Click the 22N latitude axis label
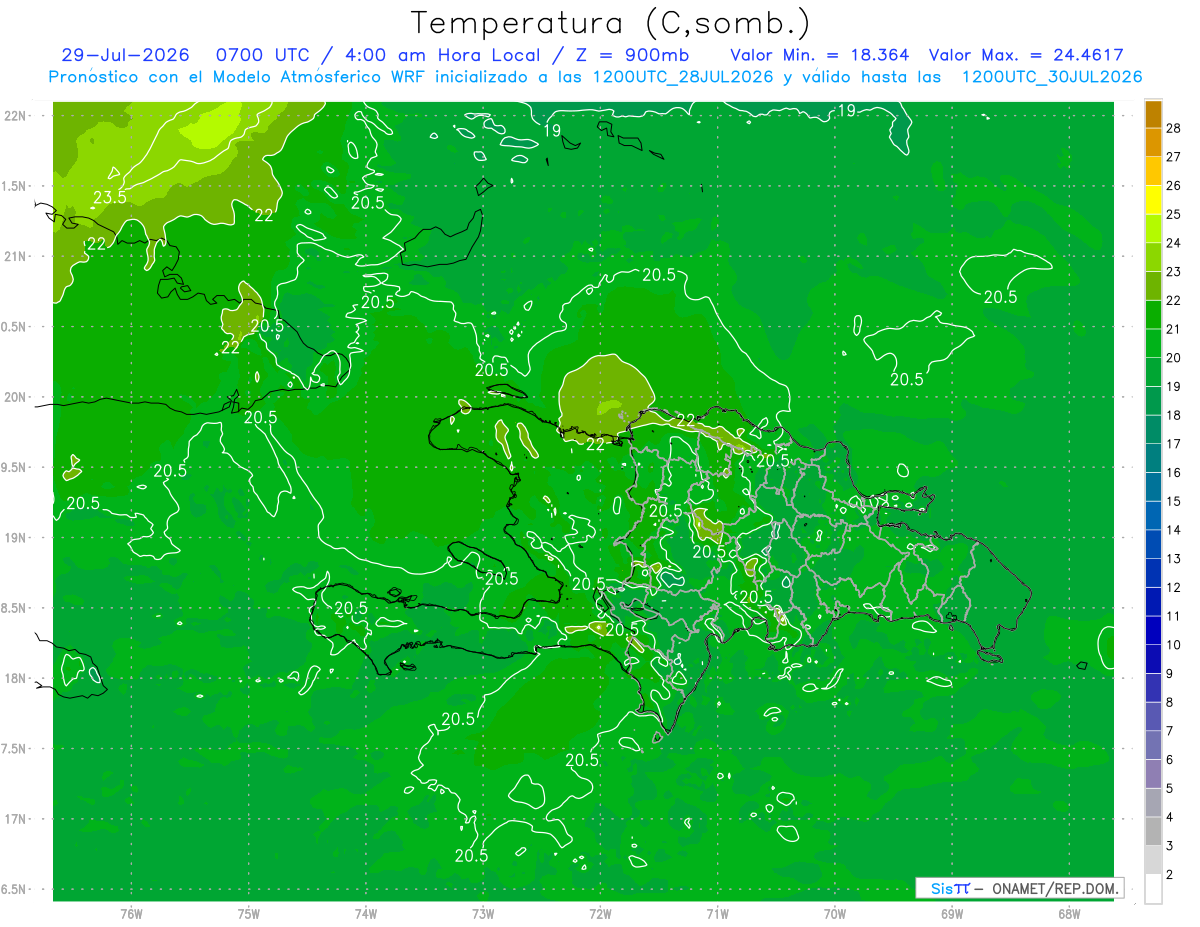This screenshot has height=927, width=1200. [x=14, y=115]
